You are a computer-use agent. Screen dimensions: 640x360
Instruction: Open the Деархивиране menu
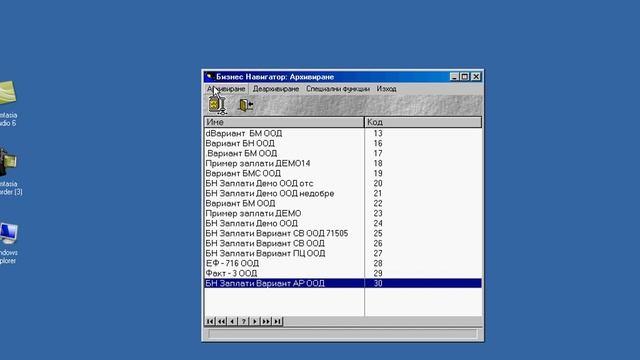276,89
